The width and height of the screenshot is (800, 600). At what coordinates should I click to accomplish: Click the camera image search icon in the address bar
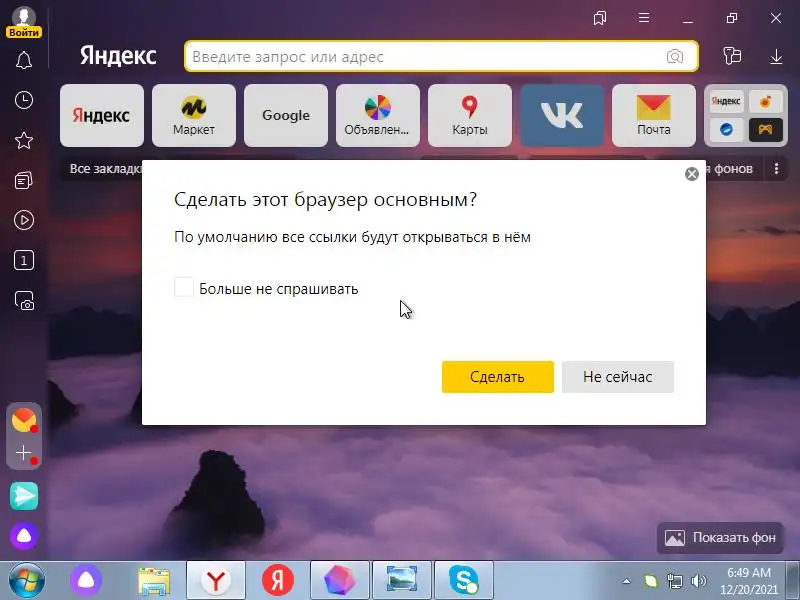pos(674,56)
